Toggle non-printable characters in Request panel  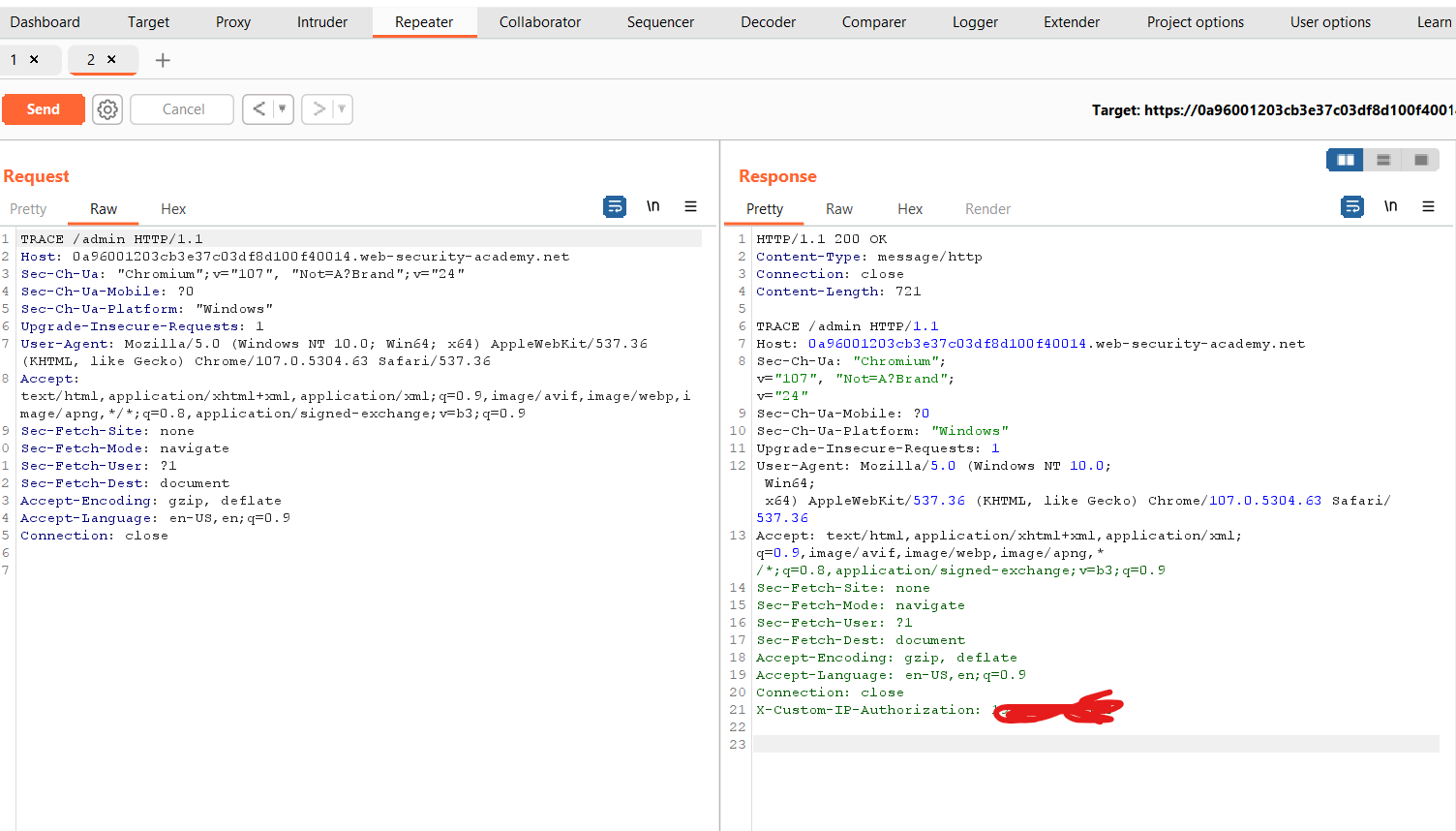653,206
